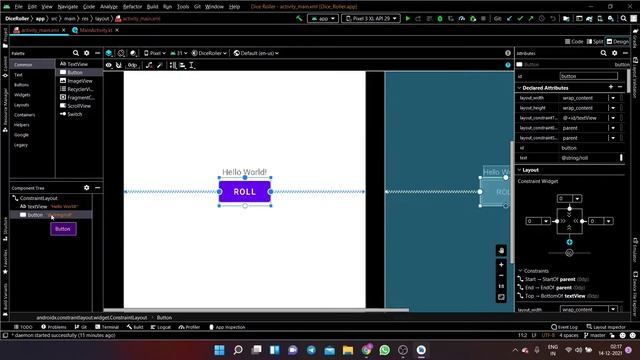Click the Guidelines icon in design toolbar
The width and height of the screenshot is (640, 360).
(x=192, y=65)
